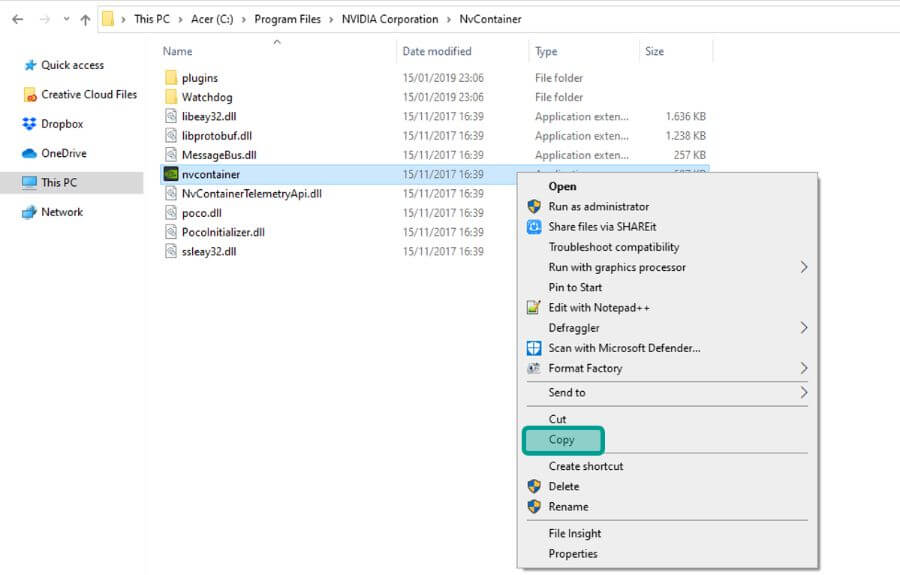The height and width of the screenshot is (575, 900).
Task: Navigate to Program Files in breadcrumb
Action: click(x=288, y=19)
